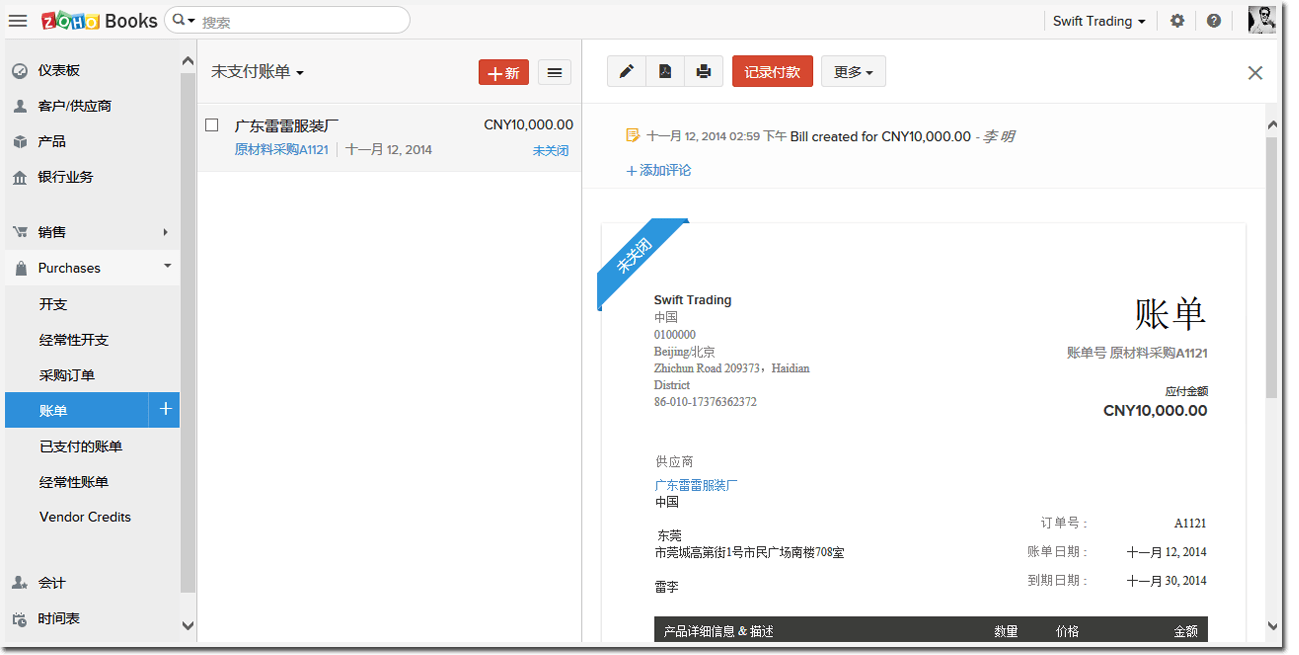1299x655 pixels.
Task: Select 账单 bills in sidebar
Action: (77, 410)
